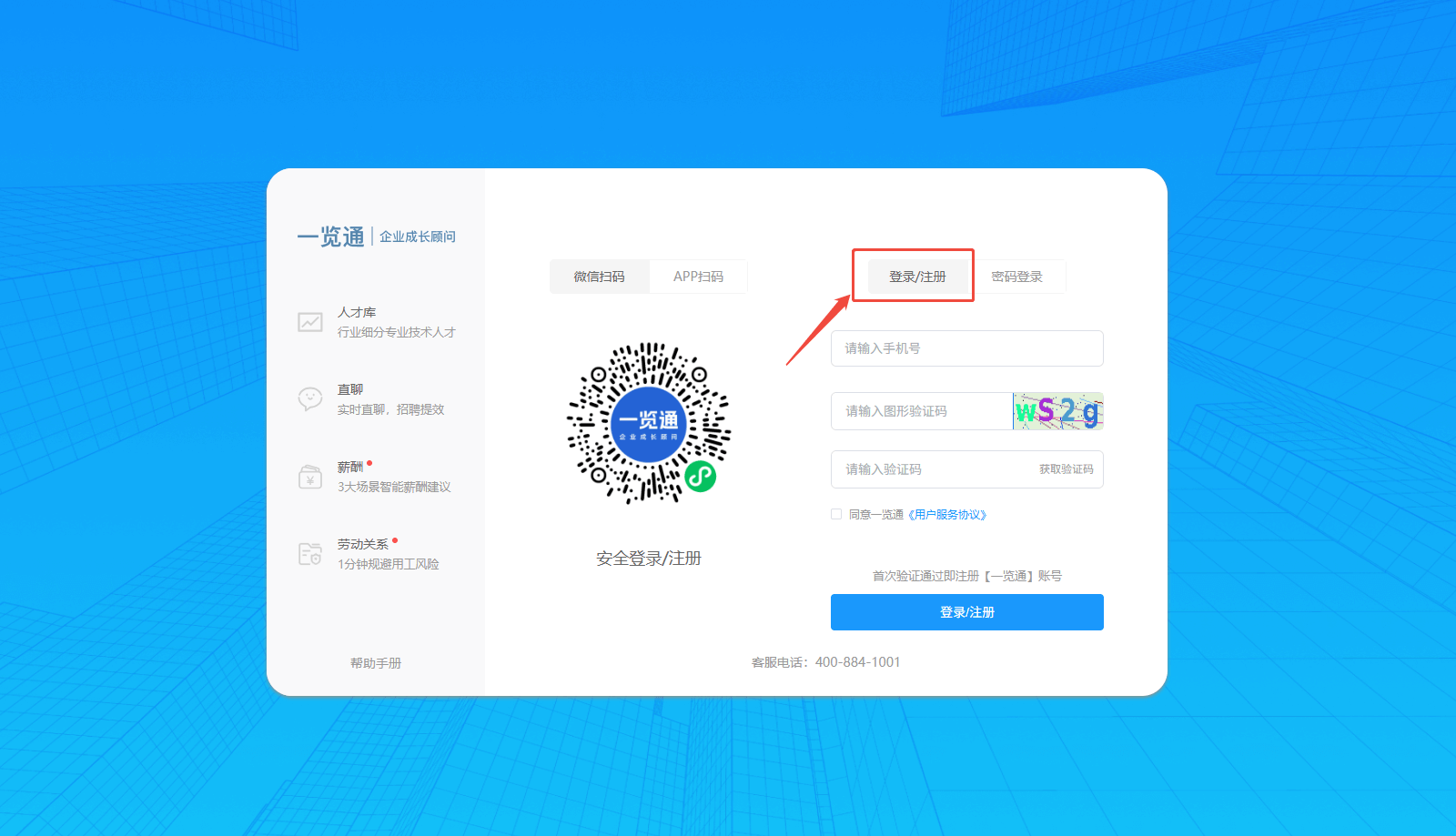Click the blue 登录/注册 submit button

coord(967,612)
